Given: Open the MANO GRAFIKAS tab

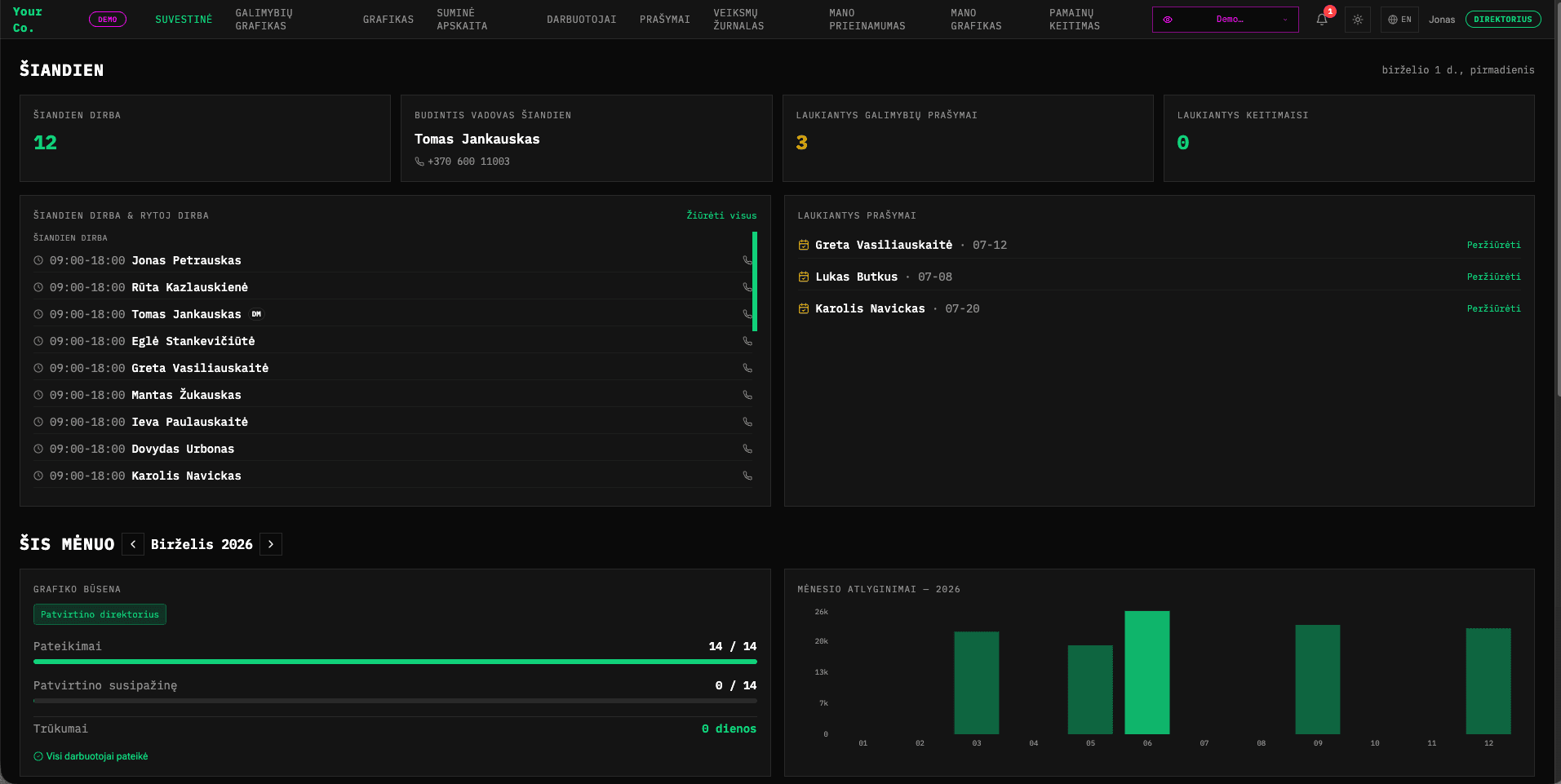Looking at the screenshot, I should pyautogui.click(x=976, y=20).
